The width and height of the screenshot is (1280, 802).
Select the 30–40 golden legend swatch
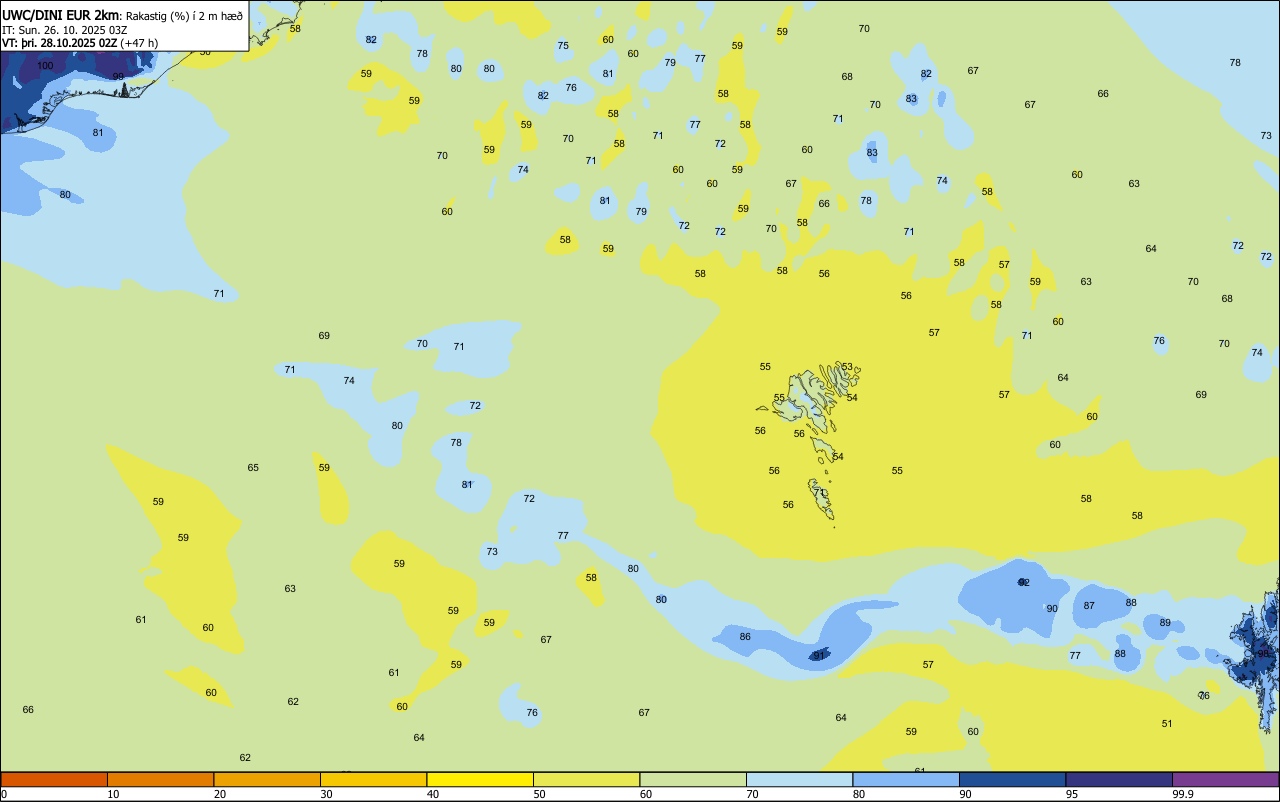(373, 779)
